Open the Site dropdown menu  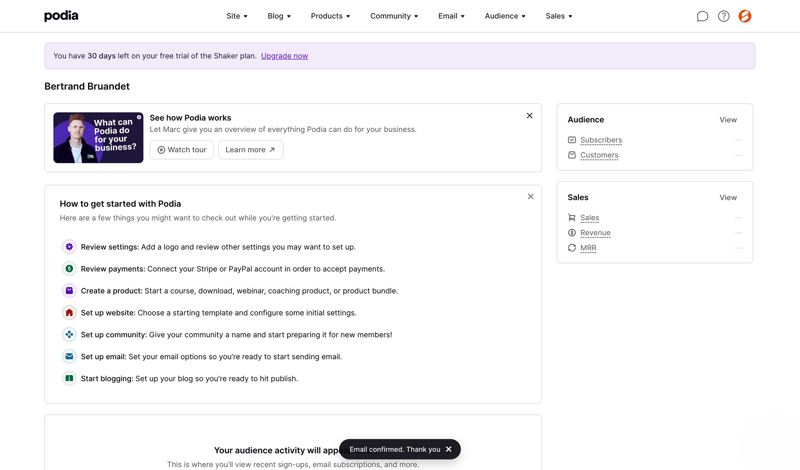pyautogui.click(x=237, y=16)
